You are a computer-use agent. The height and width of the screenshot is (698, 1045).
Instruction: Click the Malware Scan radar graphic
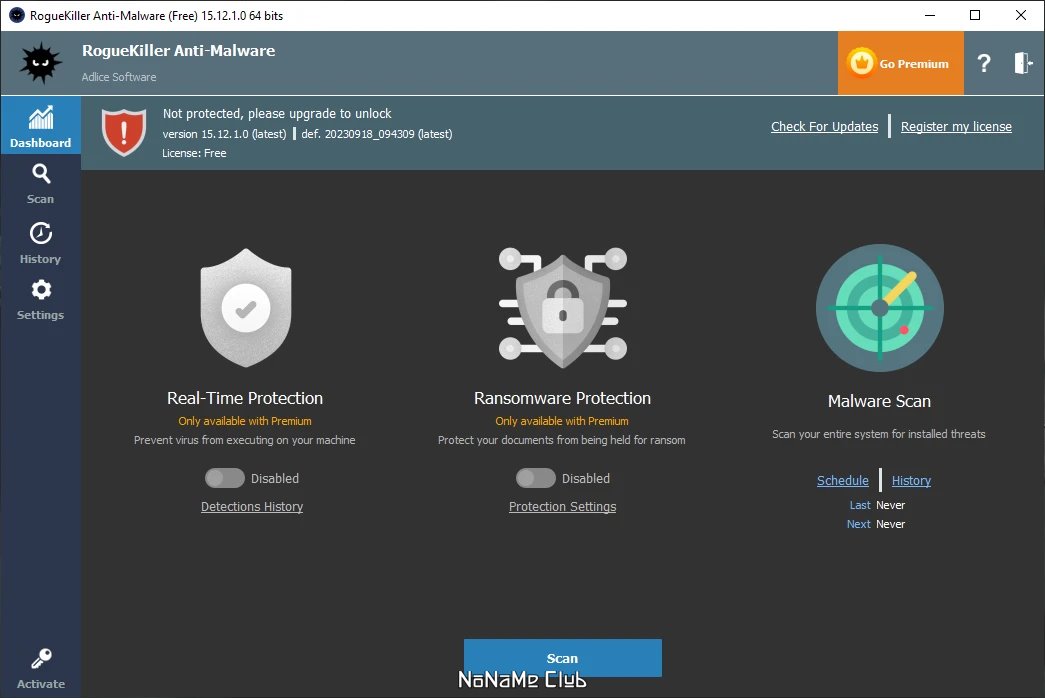coord(879,307)
